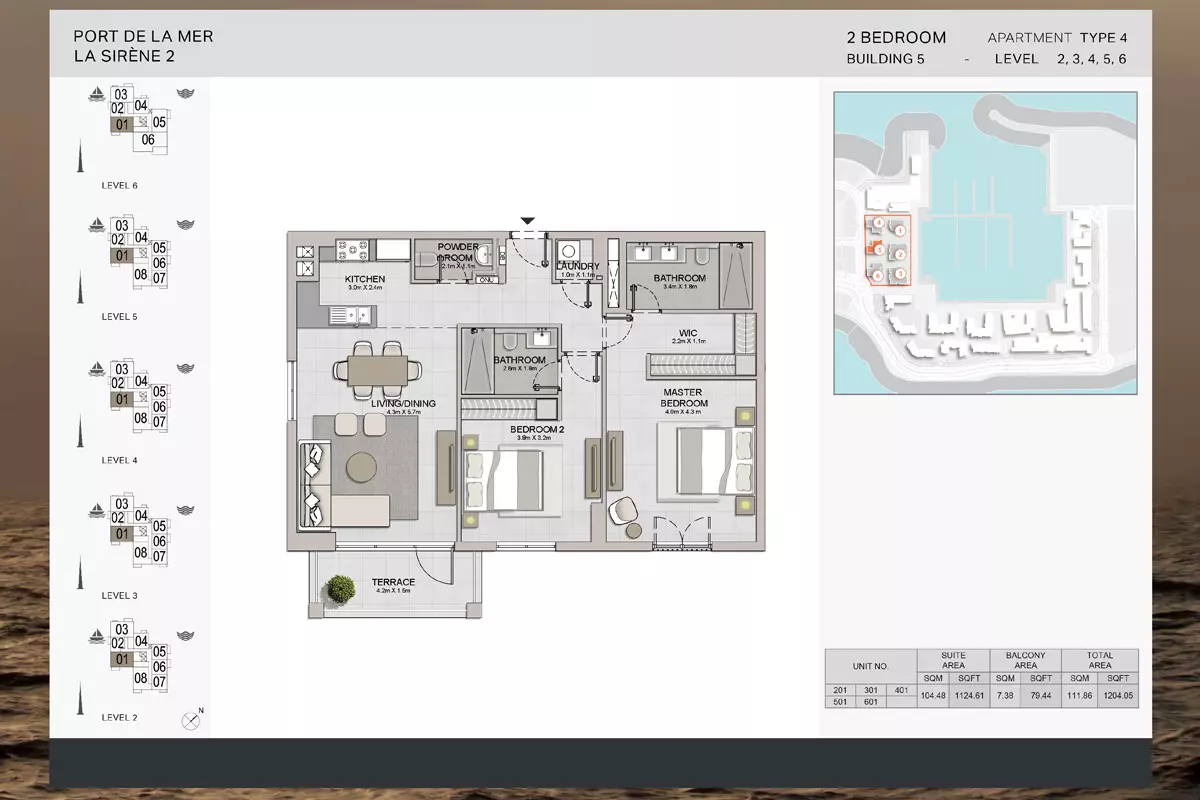
Task: Click the wave icon beside Level 5 plan
Action: tap(185, 224)
